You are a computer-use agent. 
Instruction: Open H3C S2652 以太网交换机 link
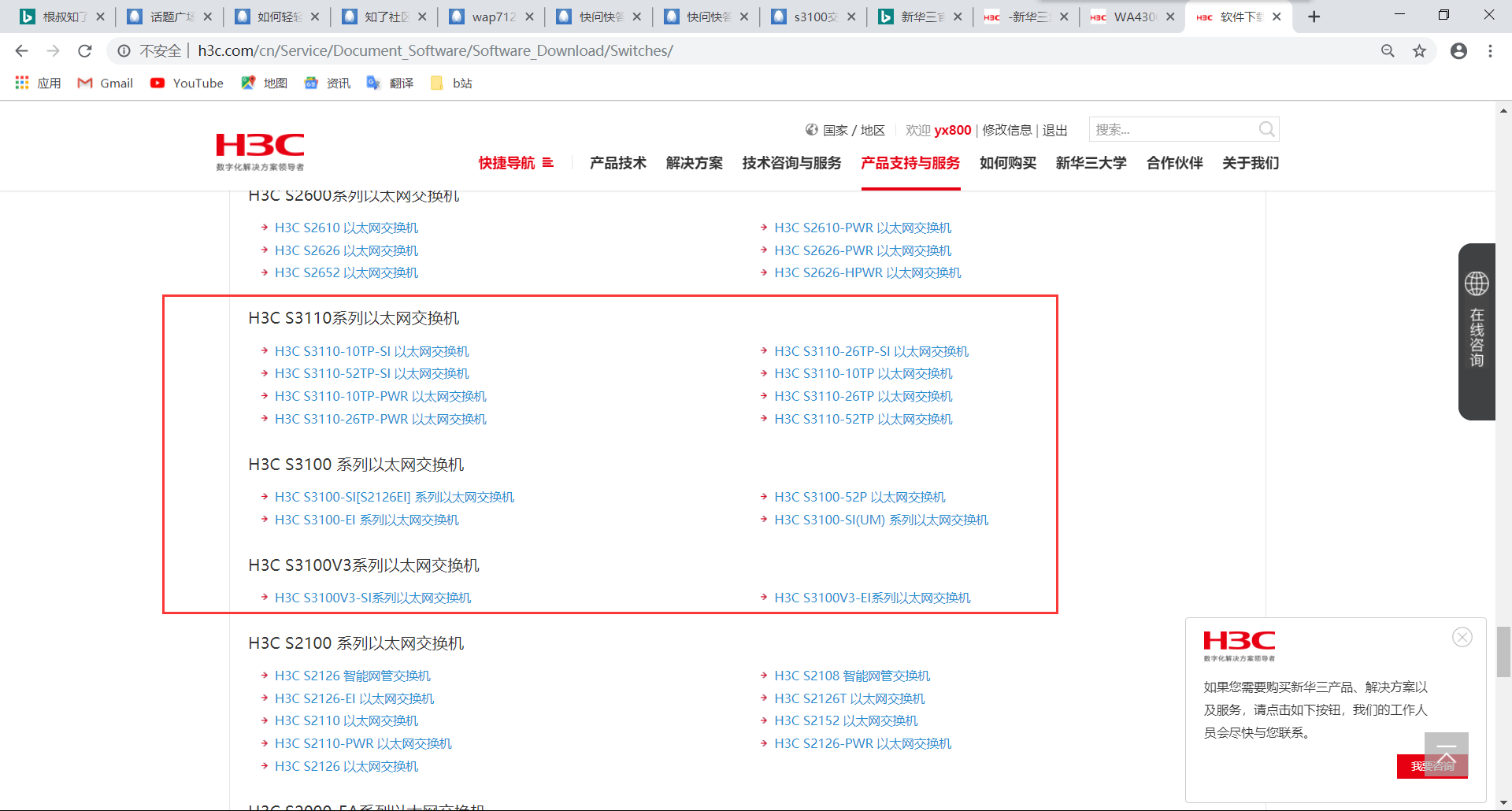[x=346, y=272]
